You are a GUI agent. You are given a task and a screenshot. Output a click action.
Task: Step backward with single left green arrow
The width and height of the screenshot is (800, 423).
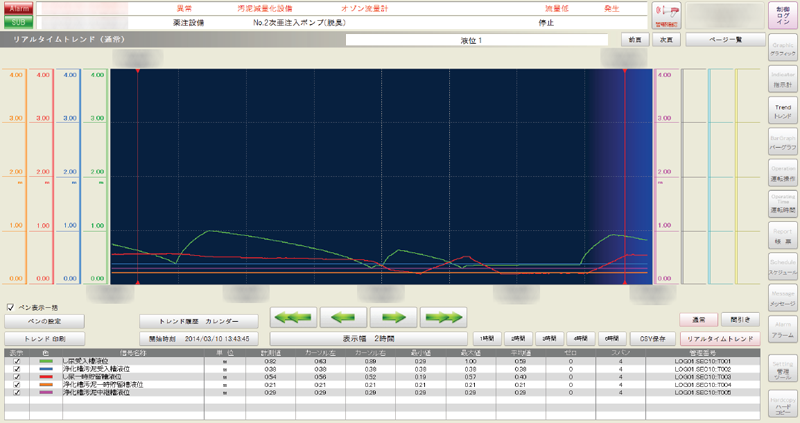pos(343,317)
